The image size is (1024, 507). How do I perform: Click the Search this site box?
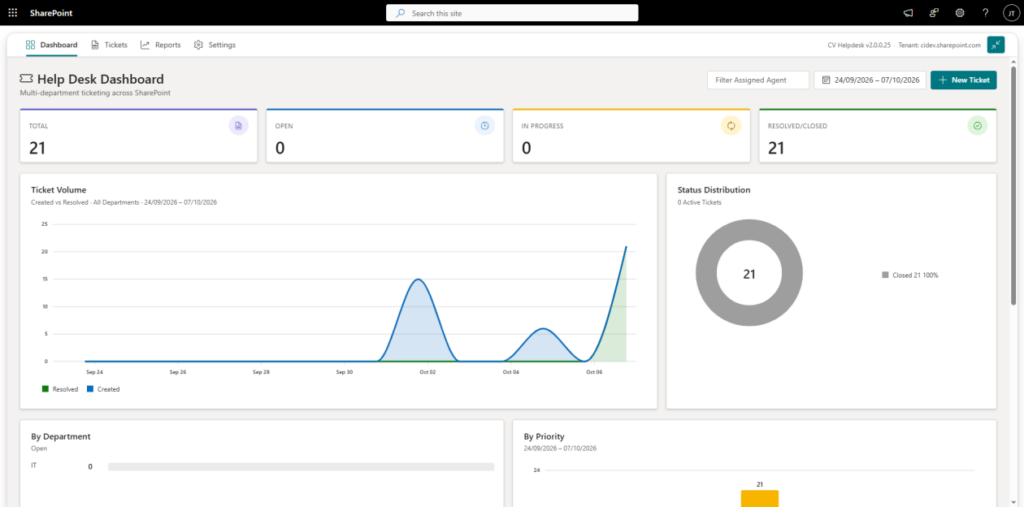[x=512, y=12]
